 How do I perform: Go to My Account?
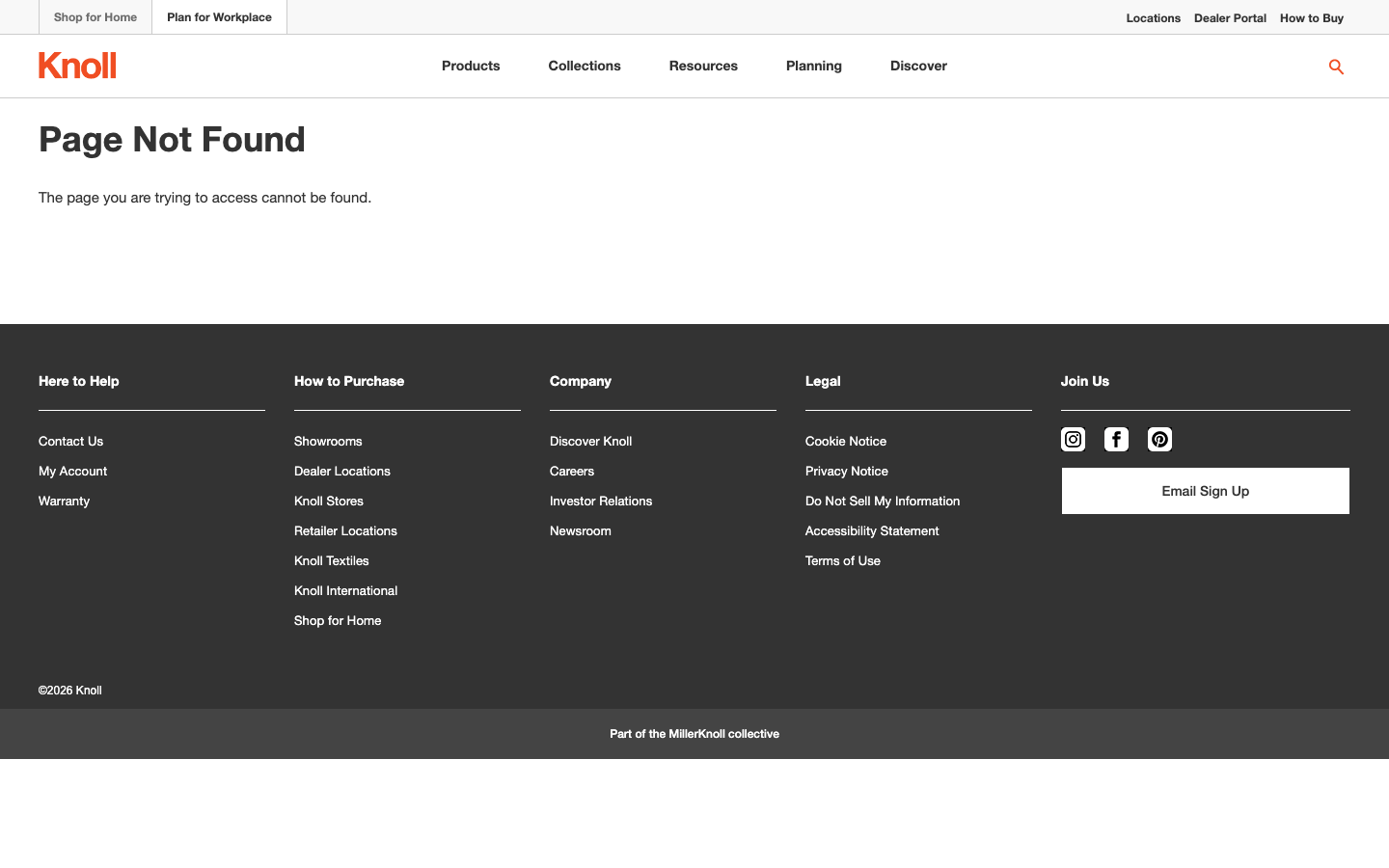point(72,472)
